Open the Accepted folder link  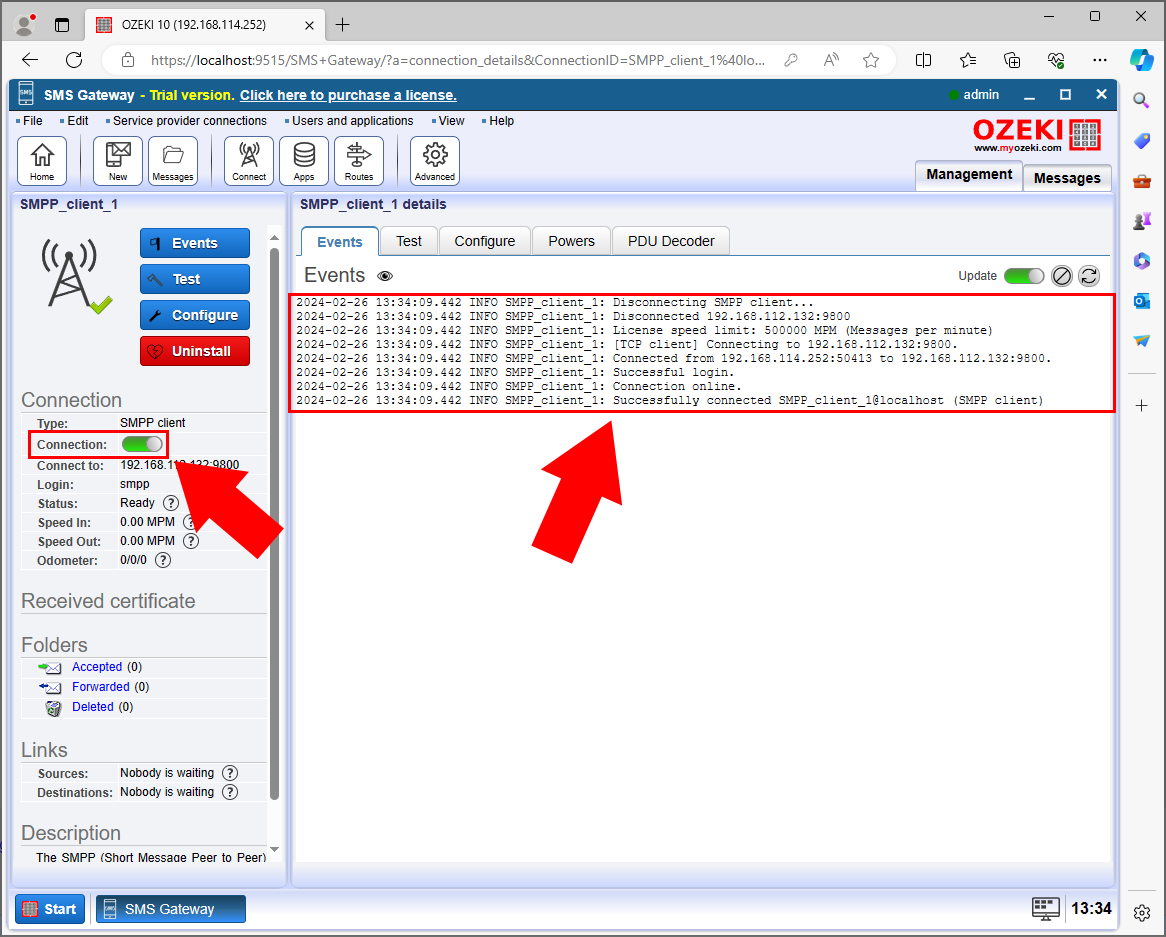(x=97, y=667)
